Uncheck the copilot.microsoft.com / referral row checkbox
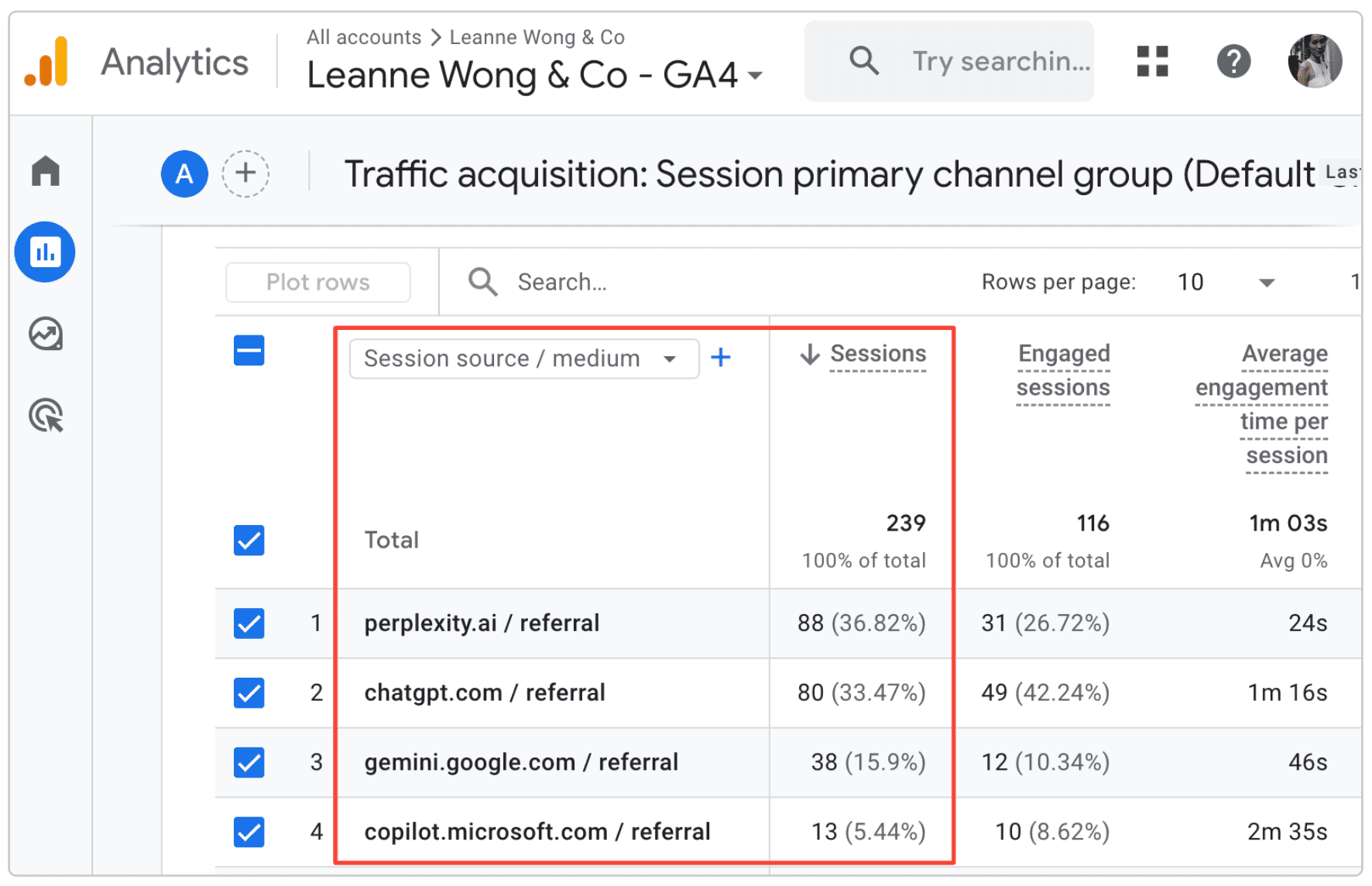Screen dimensions: 1372x886 (x=249, y=833)
